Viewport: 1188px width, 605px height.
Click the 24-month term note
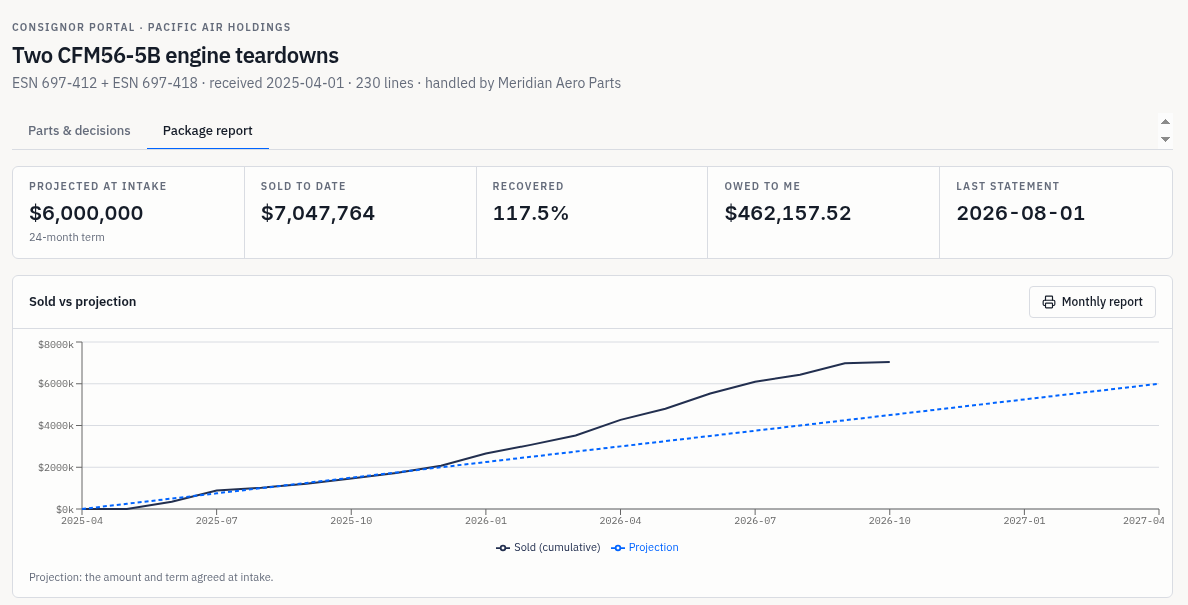pos(67,237)
